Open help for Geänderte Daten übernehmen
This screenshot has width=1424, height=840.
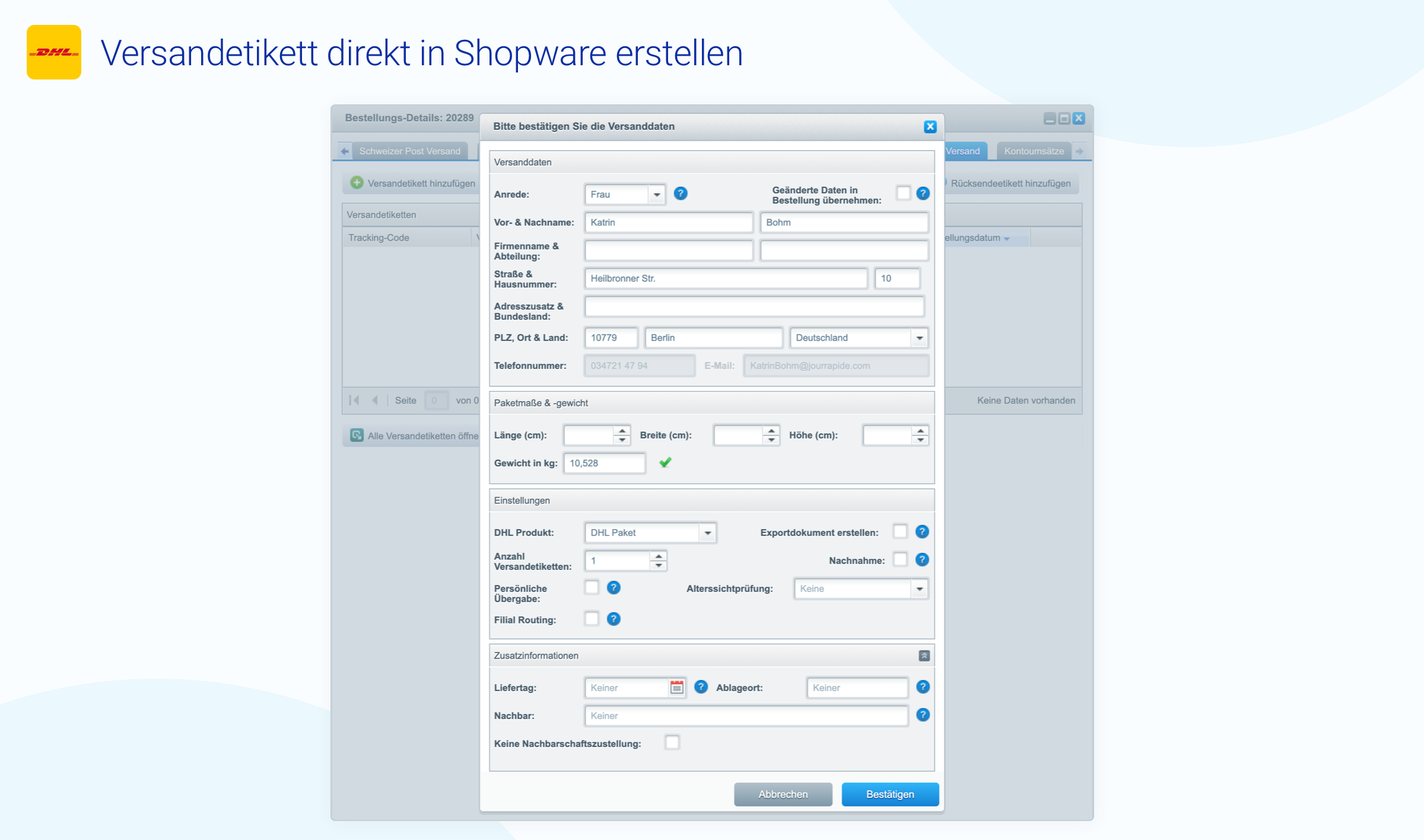pyautogui.click(x=923, y=193)
